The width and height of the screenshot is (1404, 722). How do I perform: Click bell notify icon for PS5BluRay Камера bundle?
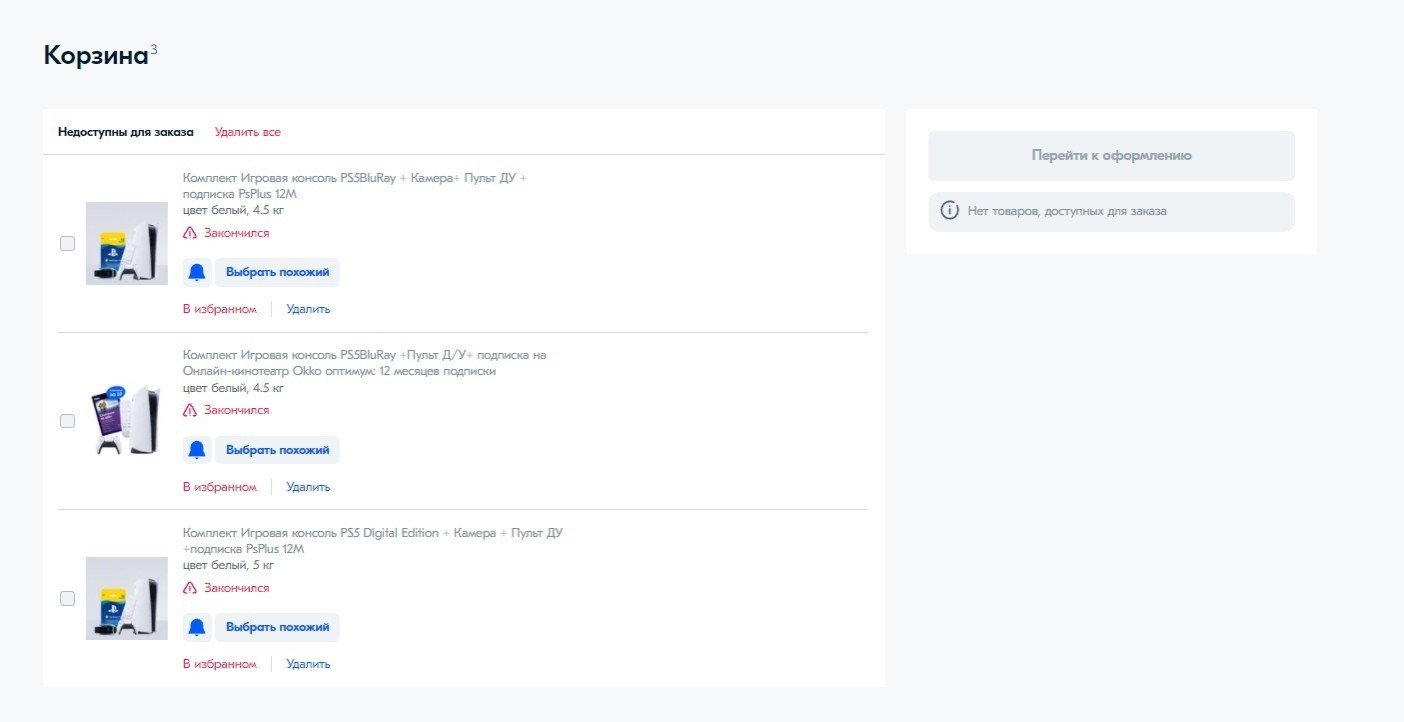point(197,272)
